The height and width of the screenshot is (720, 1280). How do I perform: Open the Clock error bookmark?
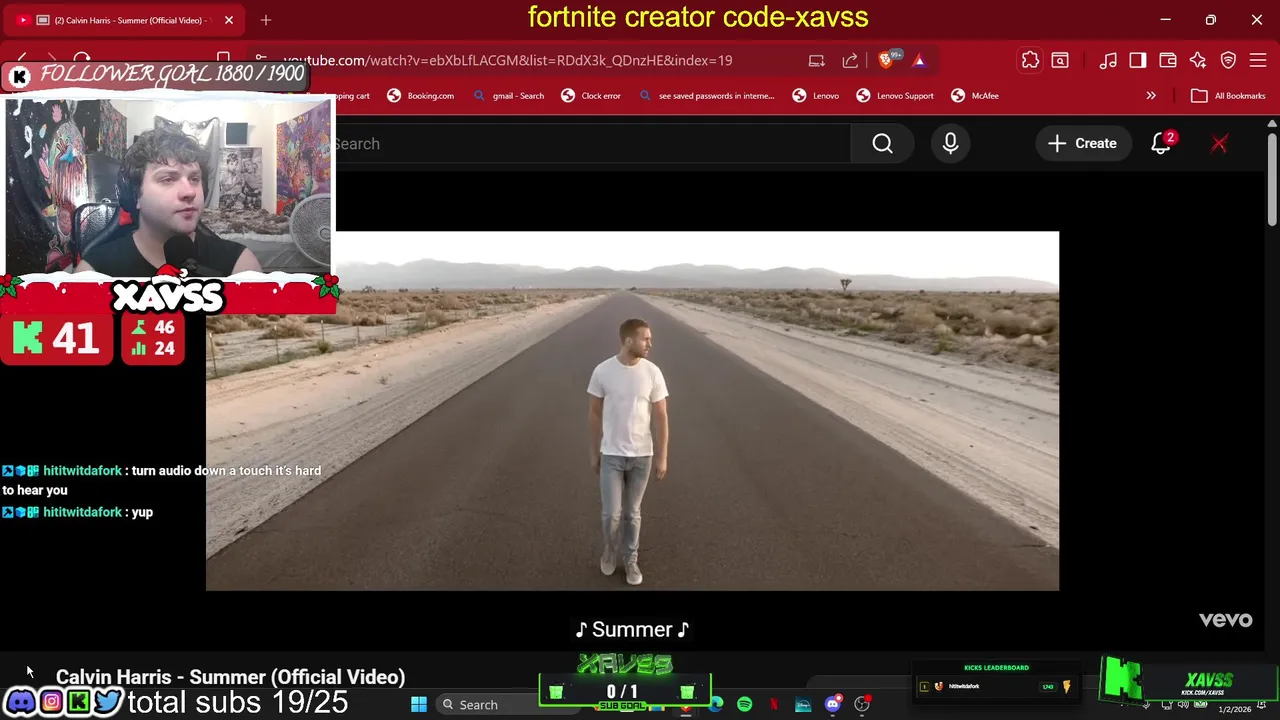[591, 96]
